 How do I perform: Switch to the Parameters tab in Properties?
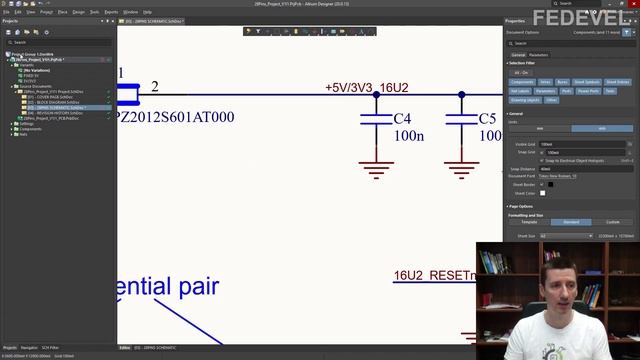(x=538, y=55)
